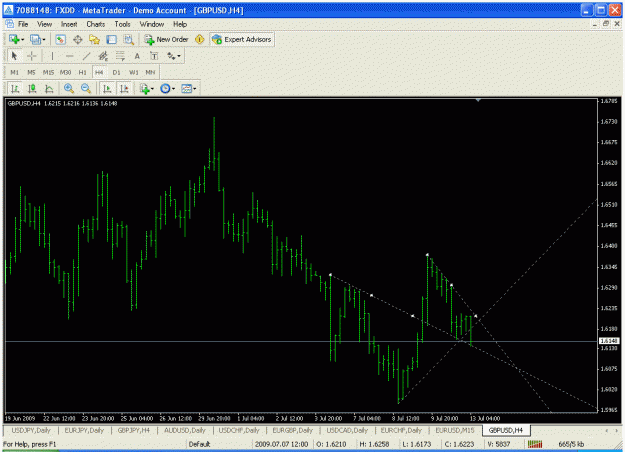This screenshot has height=452, width=625.
Task: Select the Text Label 'T' tool
Action: 154,56
